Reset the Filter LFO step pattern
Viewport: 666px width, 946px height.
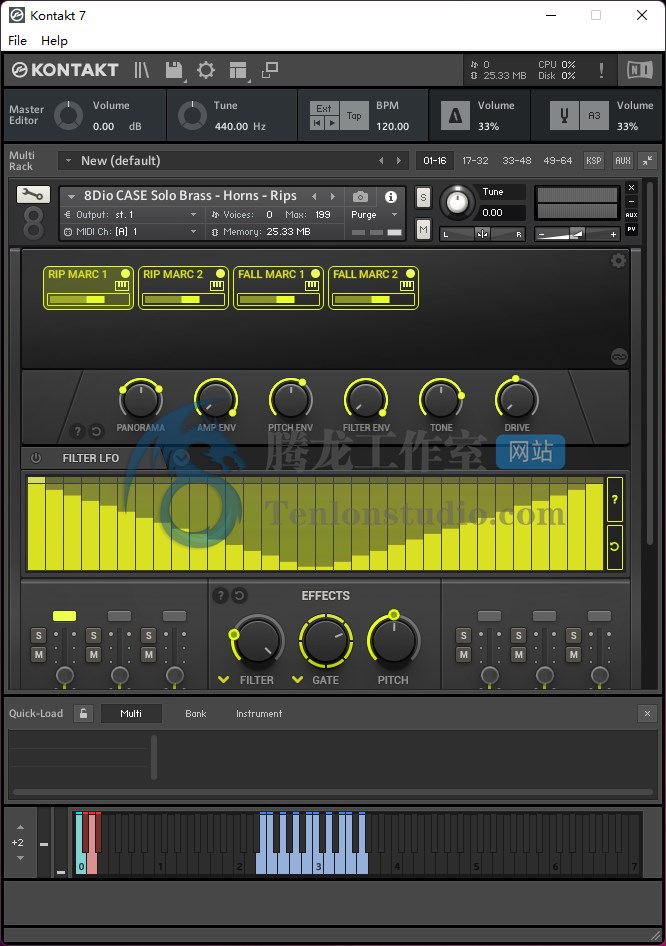coord(615,546)
